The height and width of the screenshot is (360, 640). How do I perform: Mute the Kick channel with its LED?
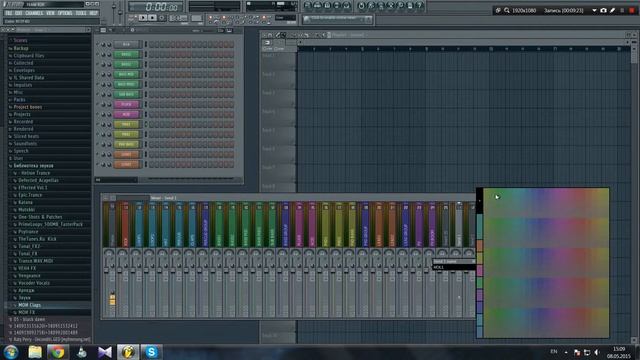click(x=98, y=44)
